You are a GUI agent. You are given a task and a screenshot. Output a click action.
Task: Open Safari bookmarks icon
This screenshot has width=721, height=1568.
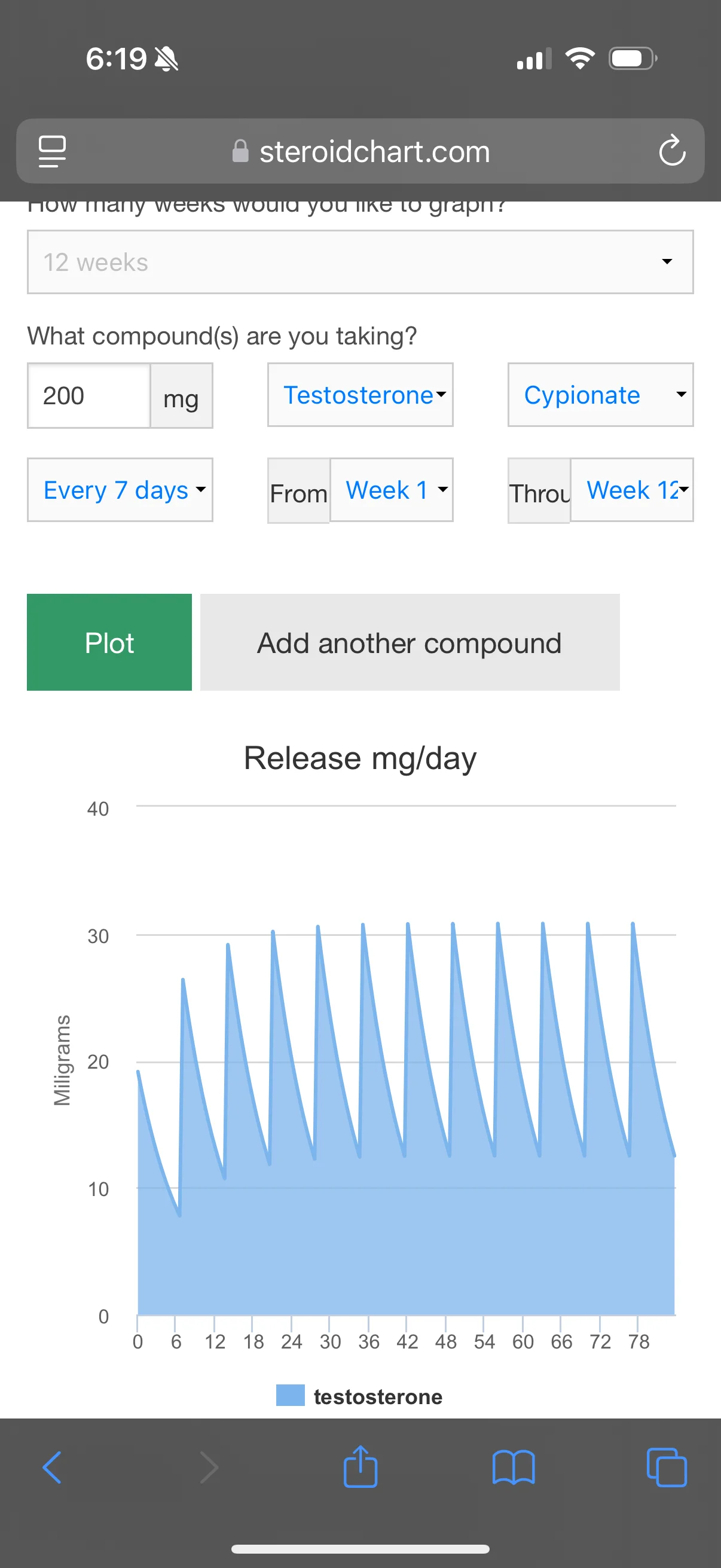click(513, 1468)
